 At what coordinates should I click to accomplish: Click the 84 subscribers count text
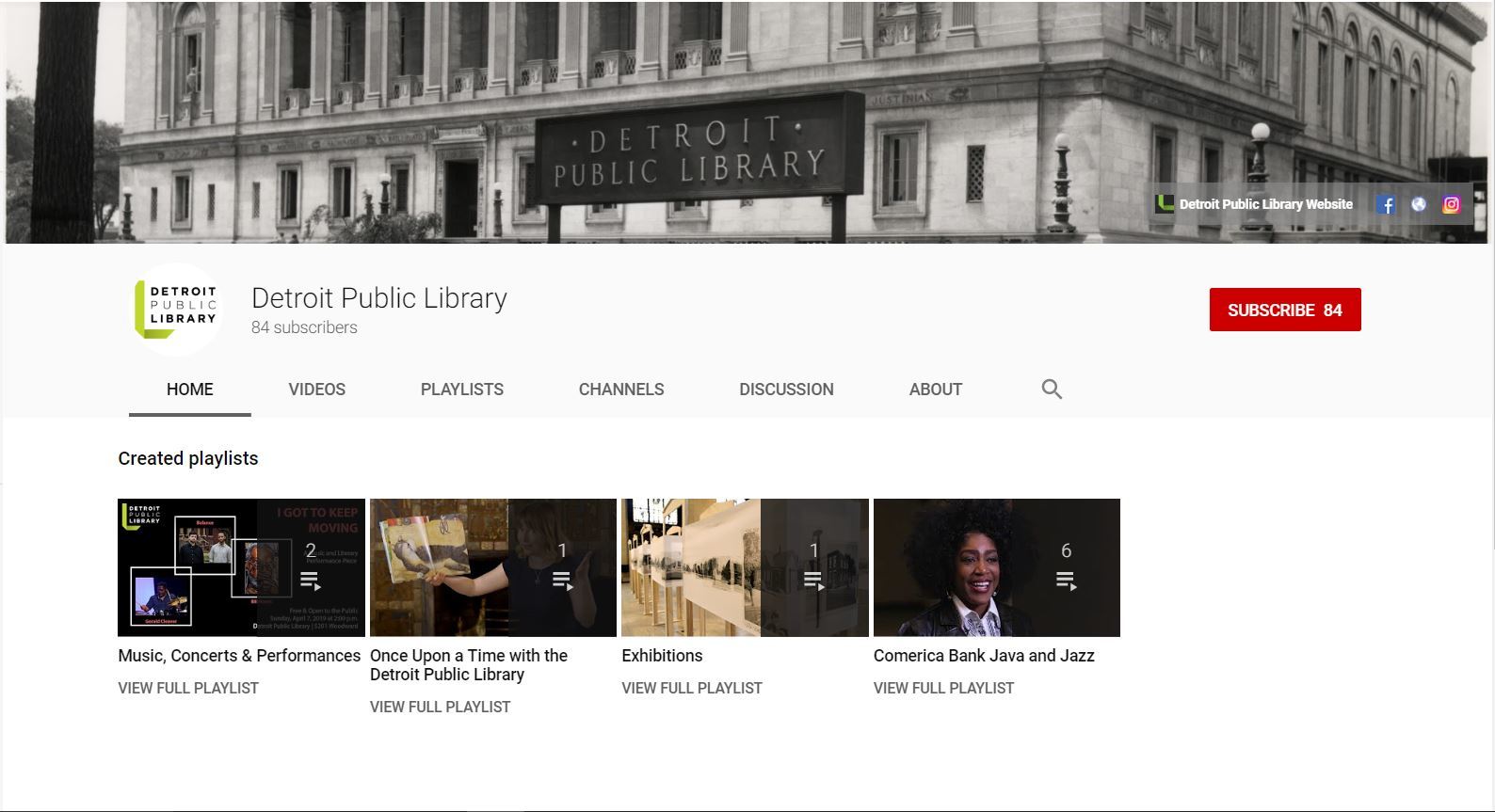pos(304,327)
